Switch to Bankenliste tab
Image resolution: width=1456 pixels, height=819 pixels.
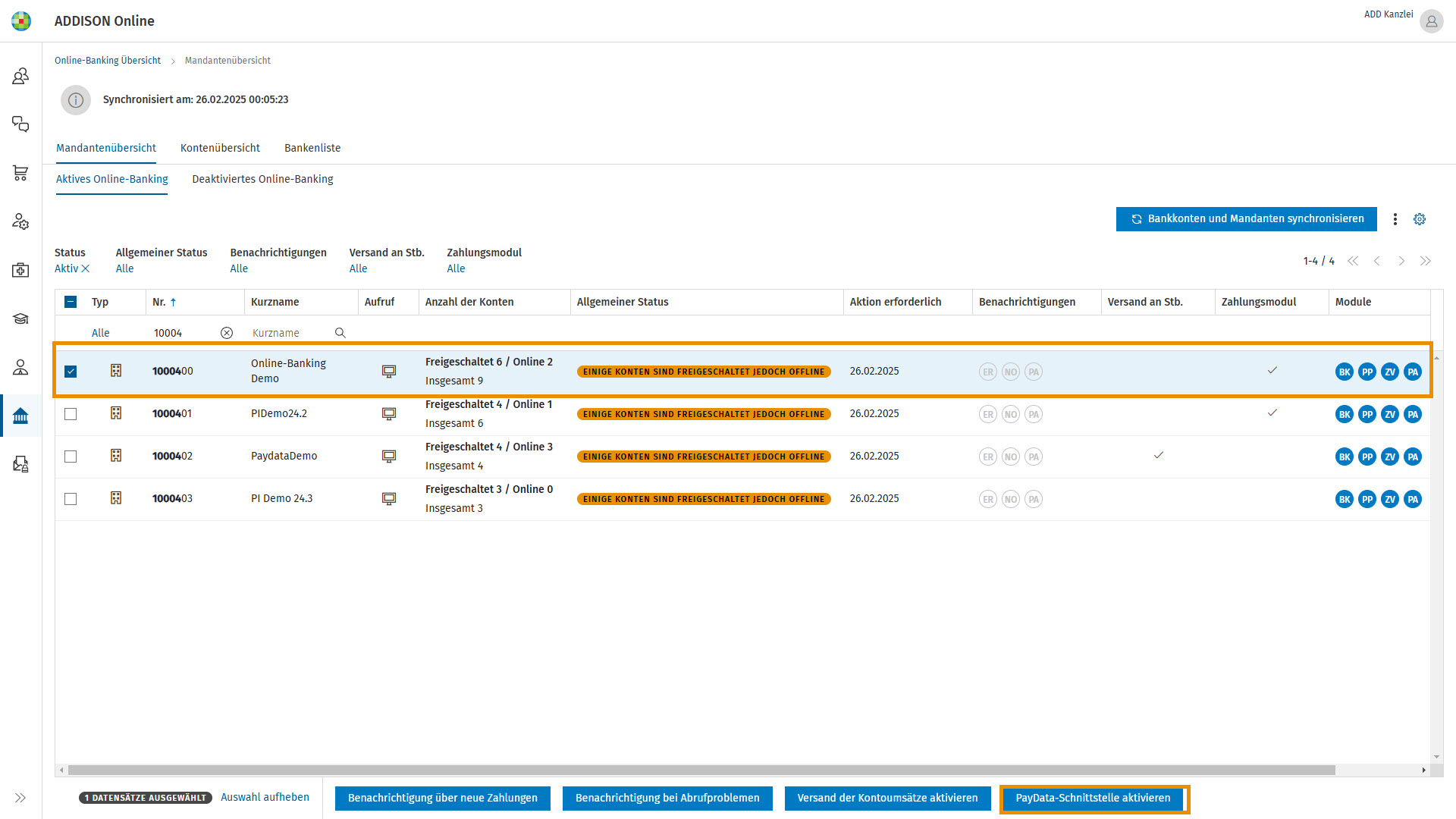[x=312, y=148]
